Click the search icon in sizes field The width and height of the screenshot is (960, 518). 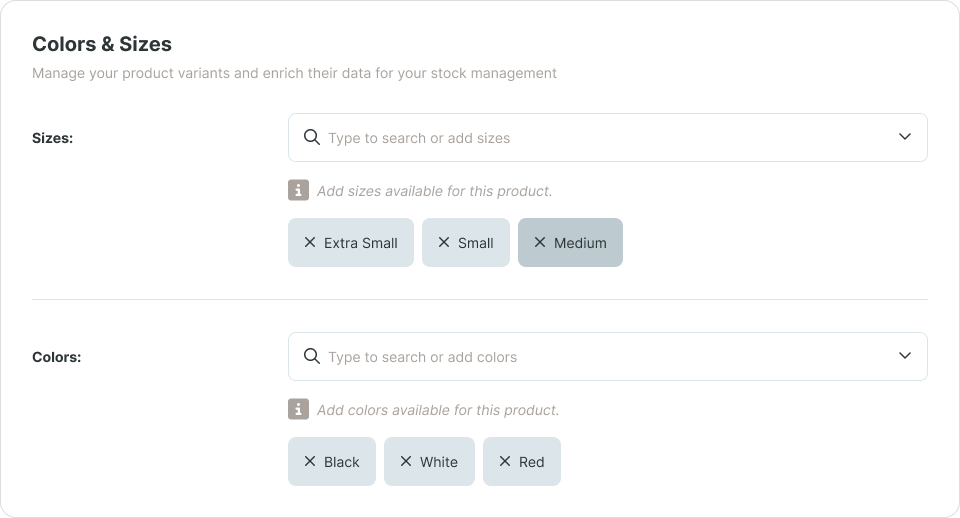tap(312, 137)
